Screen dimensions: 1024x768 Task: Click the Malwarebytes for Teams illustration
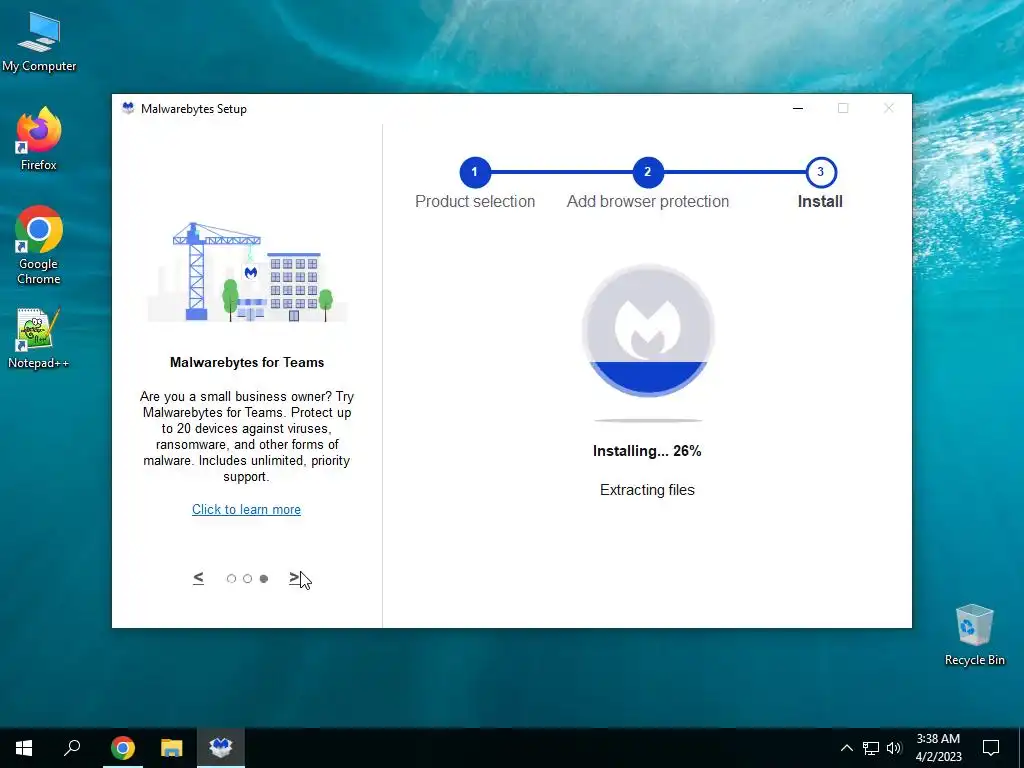point(247,272)
